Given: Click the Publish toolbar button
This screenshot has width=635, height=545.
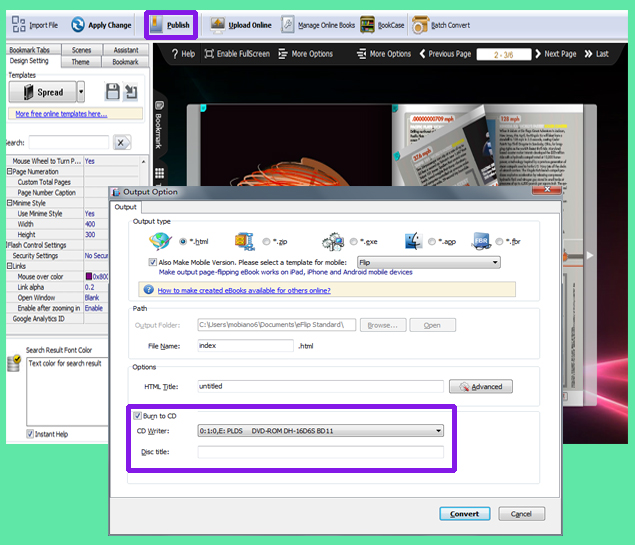Looking at the screenshot, I should pos(170,25).
